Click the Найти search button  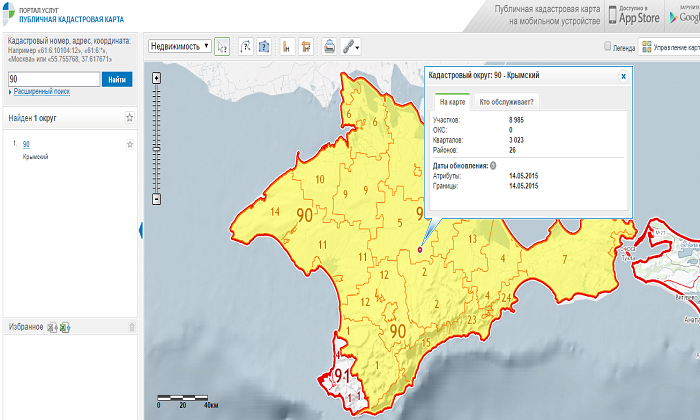[x=117, y=79]
